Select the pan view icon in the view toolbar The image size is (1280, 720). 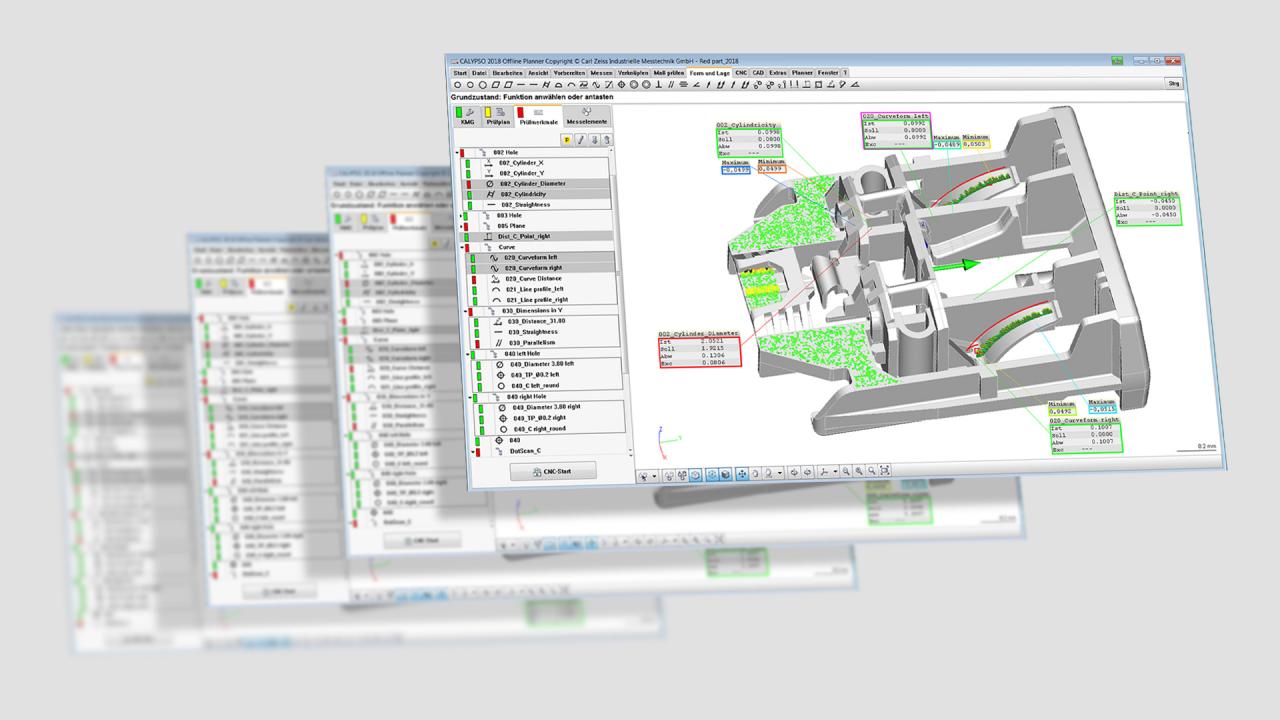pos(742,474)
